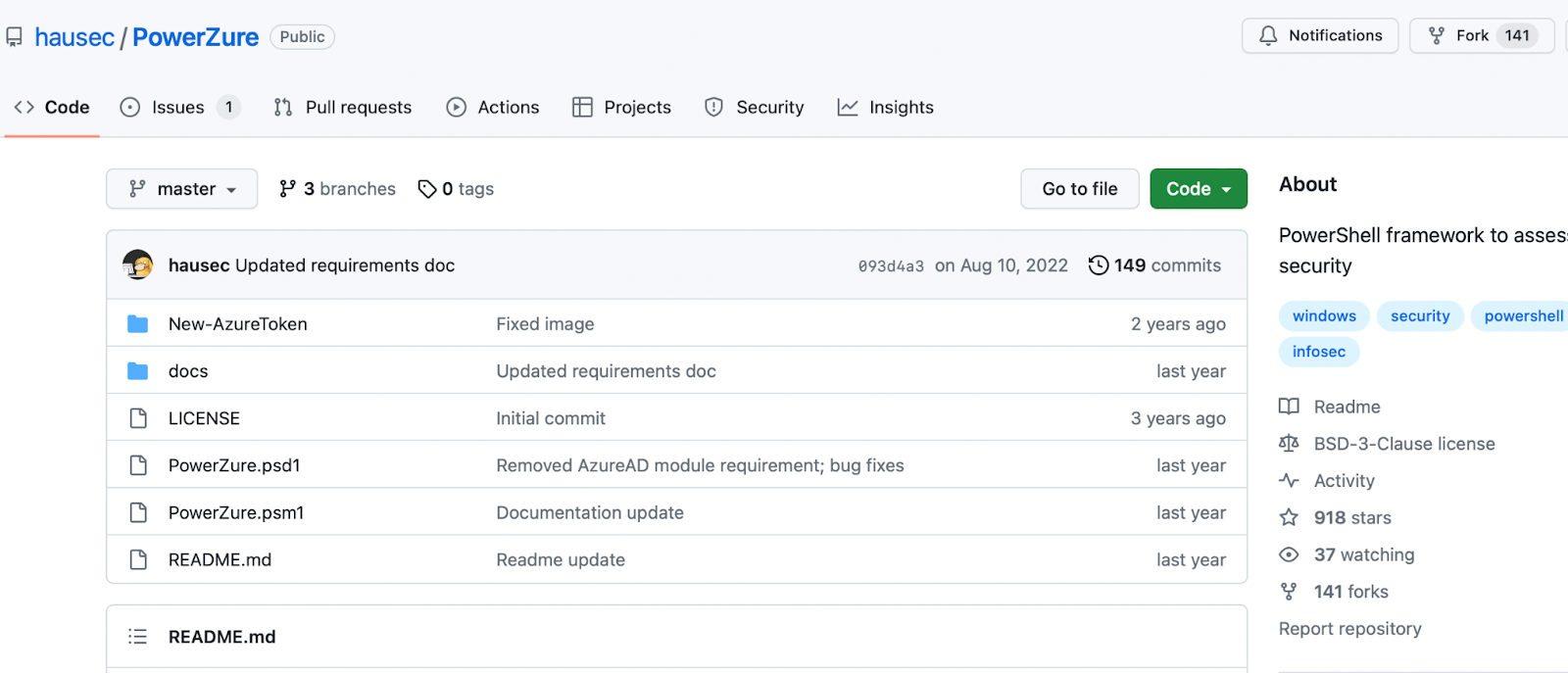
Task: Expand the master branch dropdown
Action: pyautogui.click(x=182, y=189)
